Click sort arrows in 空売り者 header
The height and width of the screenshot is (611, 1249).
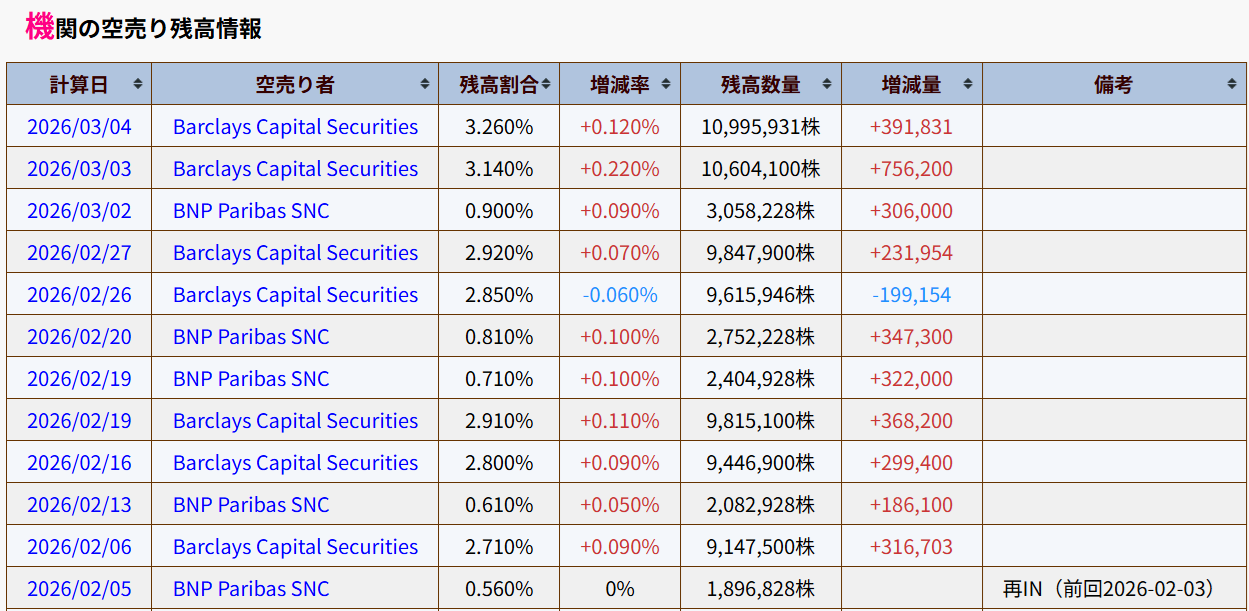point(425,85)
